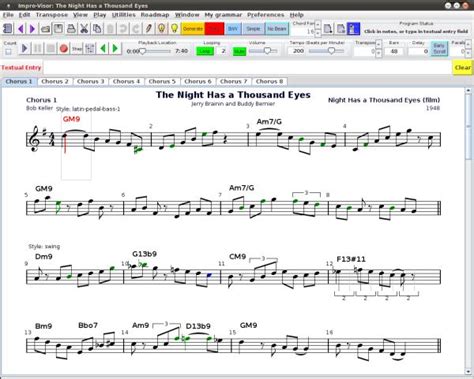The width and height of the screenshot is (474, 379).
Task: Cut selection with the scissors icon
Action: coord(84,29)
